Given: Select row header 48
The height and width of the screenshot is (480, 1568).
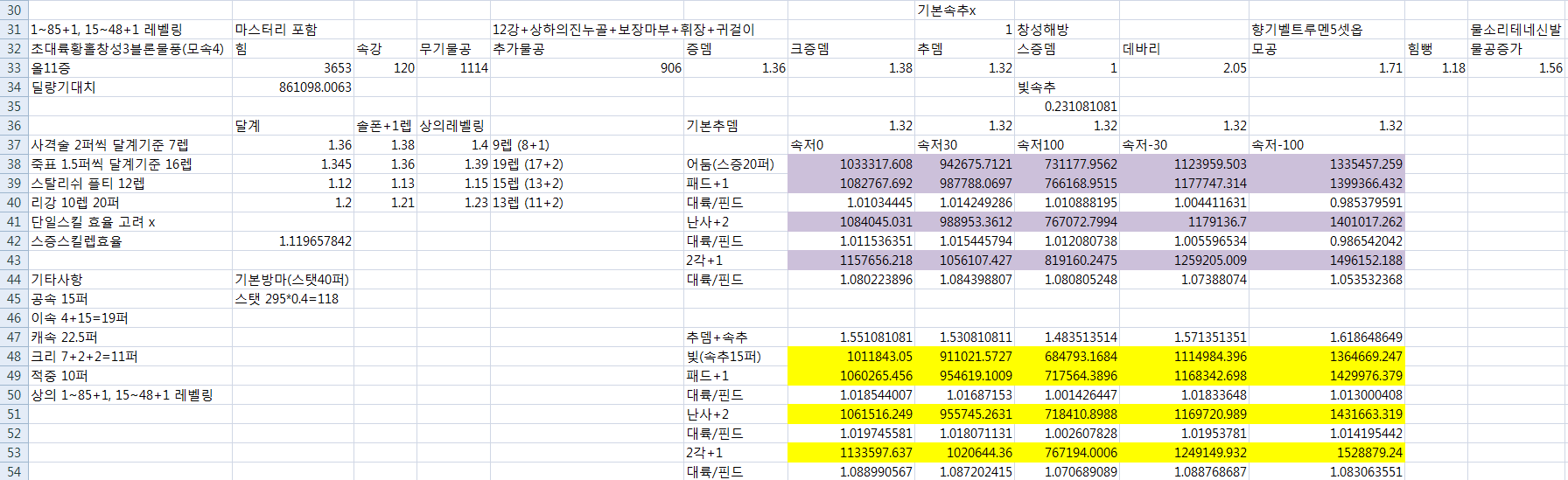Looking at the screenshot, I should 14,357.
